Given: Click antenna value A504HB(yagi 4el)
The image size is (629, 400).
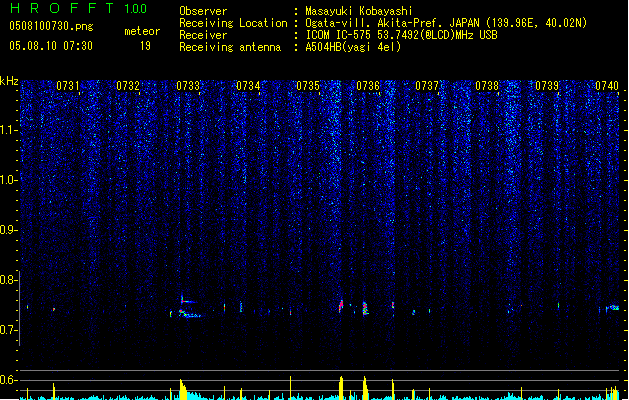Looking at the screenshot, I should click(x=353, y=47).
